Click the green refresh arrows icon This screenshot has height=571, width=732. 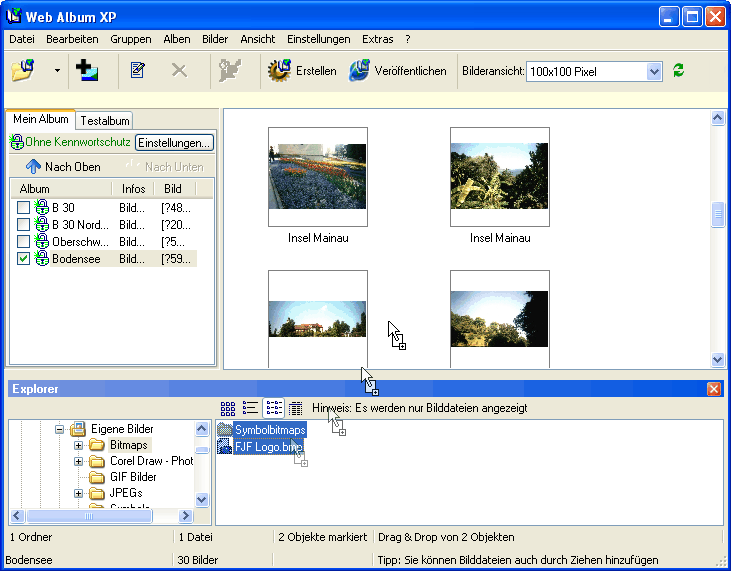[x=678, y=70]
